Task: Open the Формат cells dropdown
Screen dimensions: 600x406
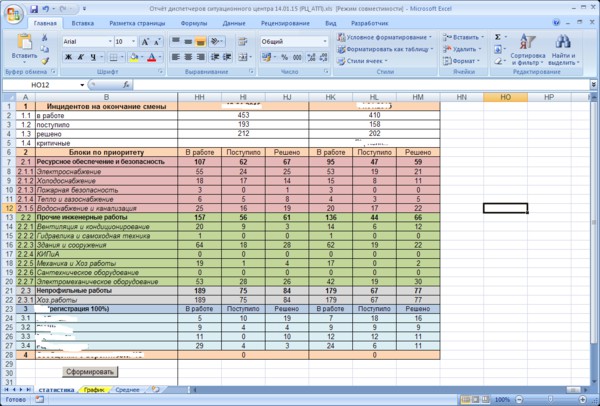Action: tap(461, 61)
